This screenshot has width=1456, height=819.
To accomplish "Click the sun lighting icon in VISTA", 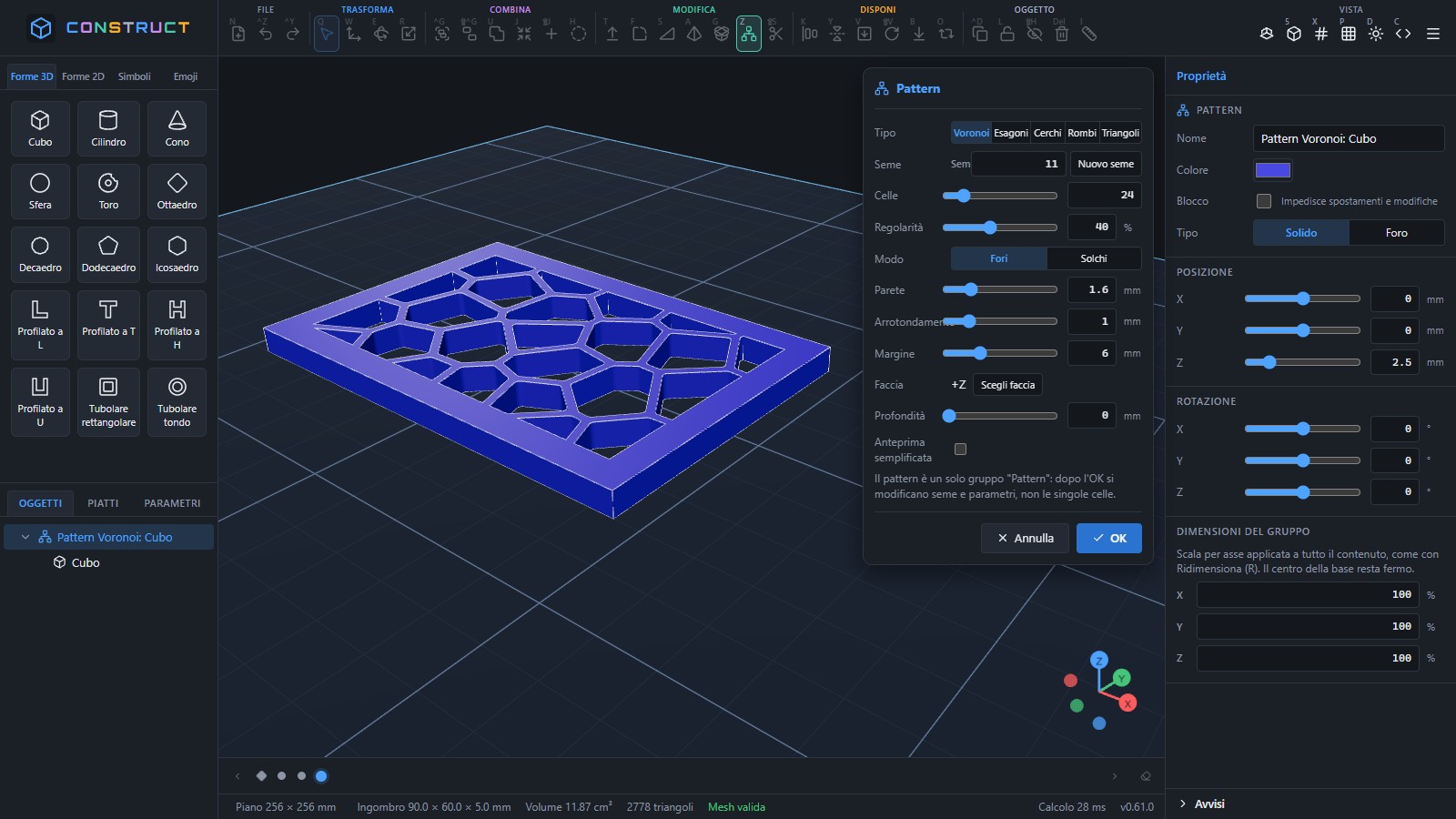I will (x=1376, y=34).
